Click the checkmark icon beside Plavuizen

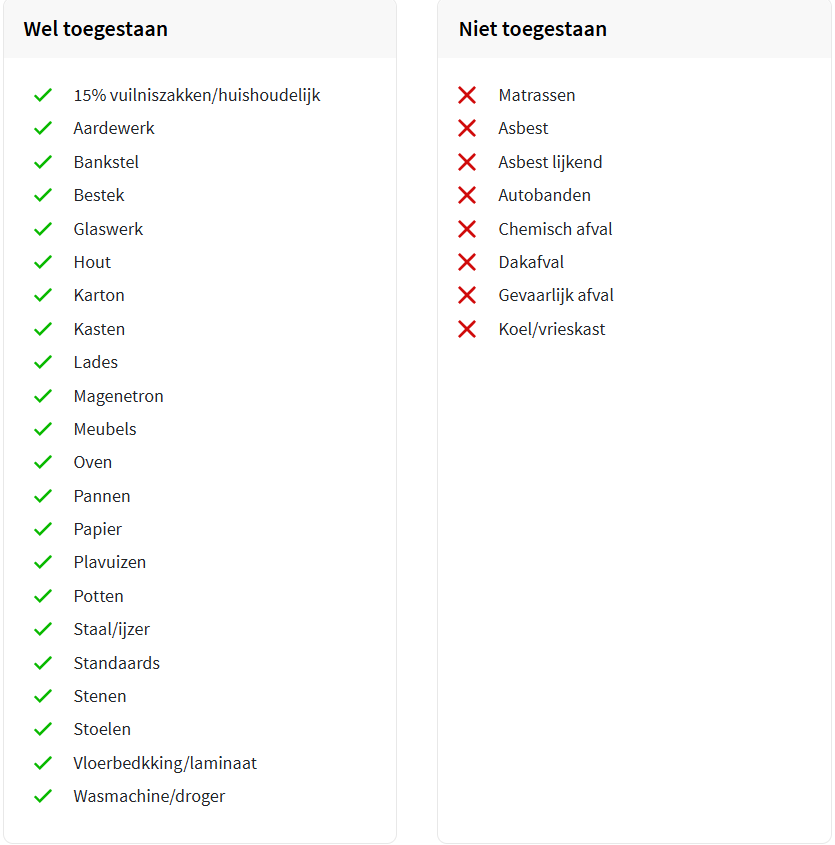[43, 562]
